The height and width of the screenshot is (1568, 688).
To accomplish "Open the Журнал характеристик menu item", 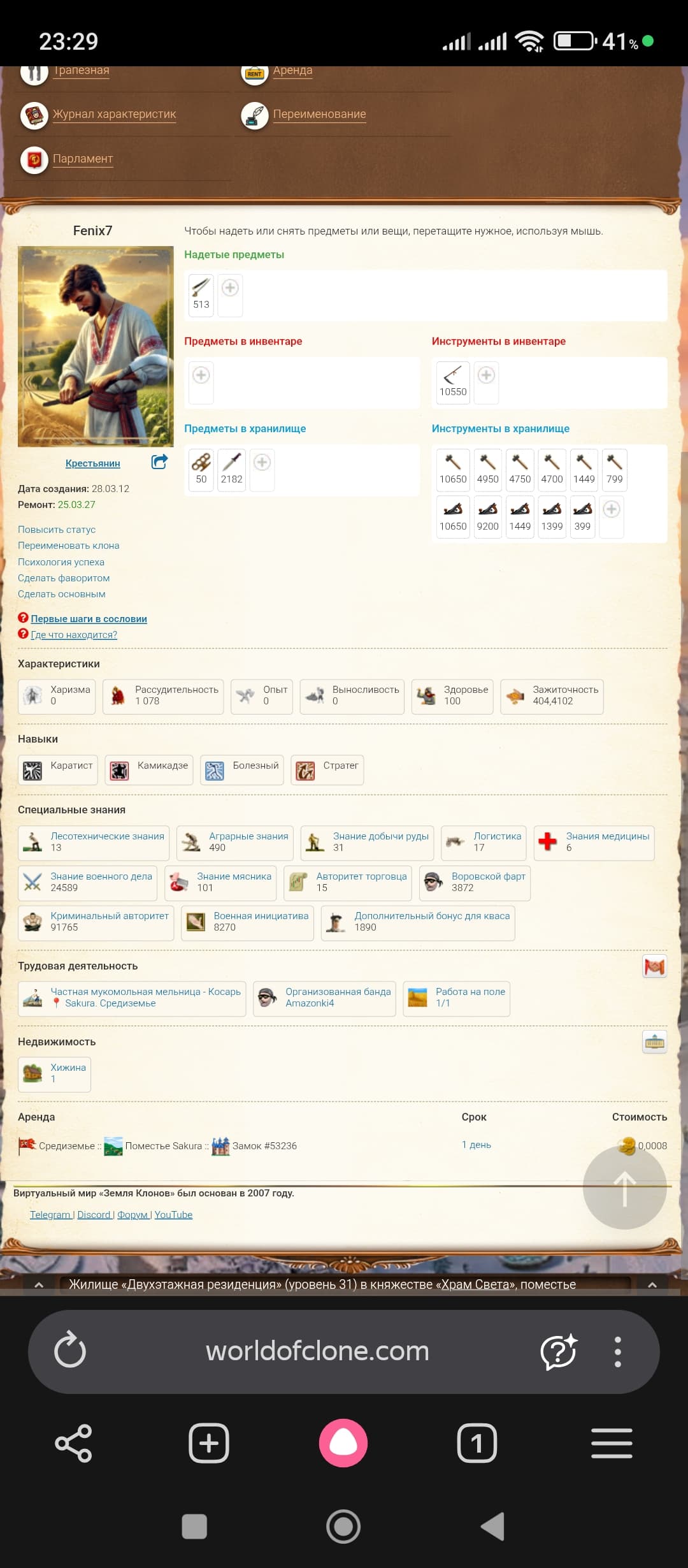I will pyautogui.click(x=114, y=115).
